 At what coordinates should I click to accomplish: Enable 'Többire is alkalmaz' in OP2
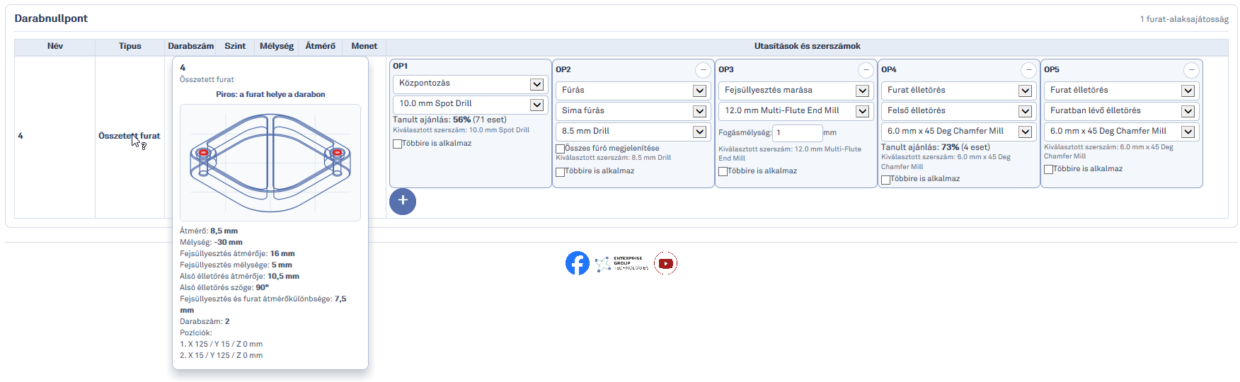(x=560, y=172)
